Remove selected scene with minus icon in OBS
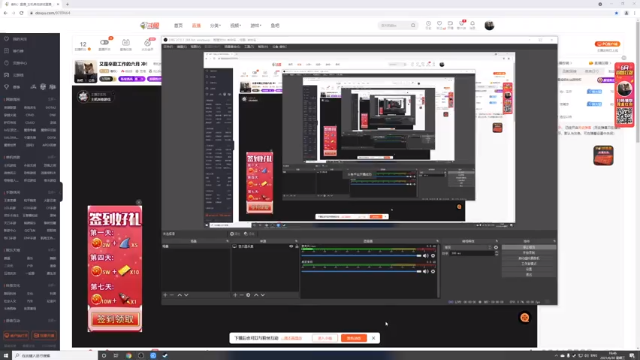This screenshot has width=640, height=360. click(172, 295)
